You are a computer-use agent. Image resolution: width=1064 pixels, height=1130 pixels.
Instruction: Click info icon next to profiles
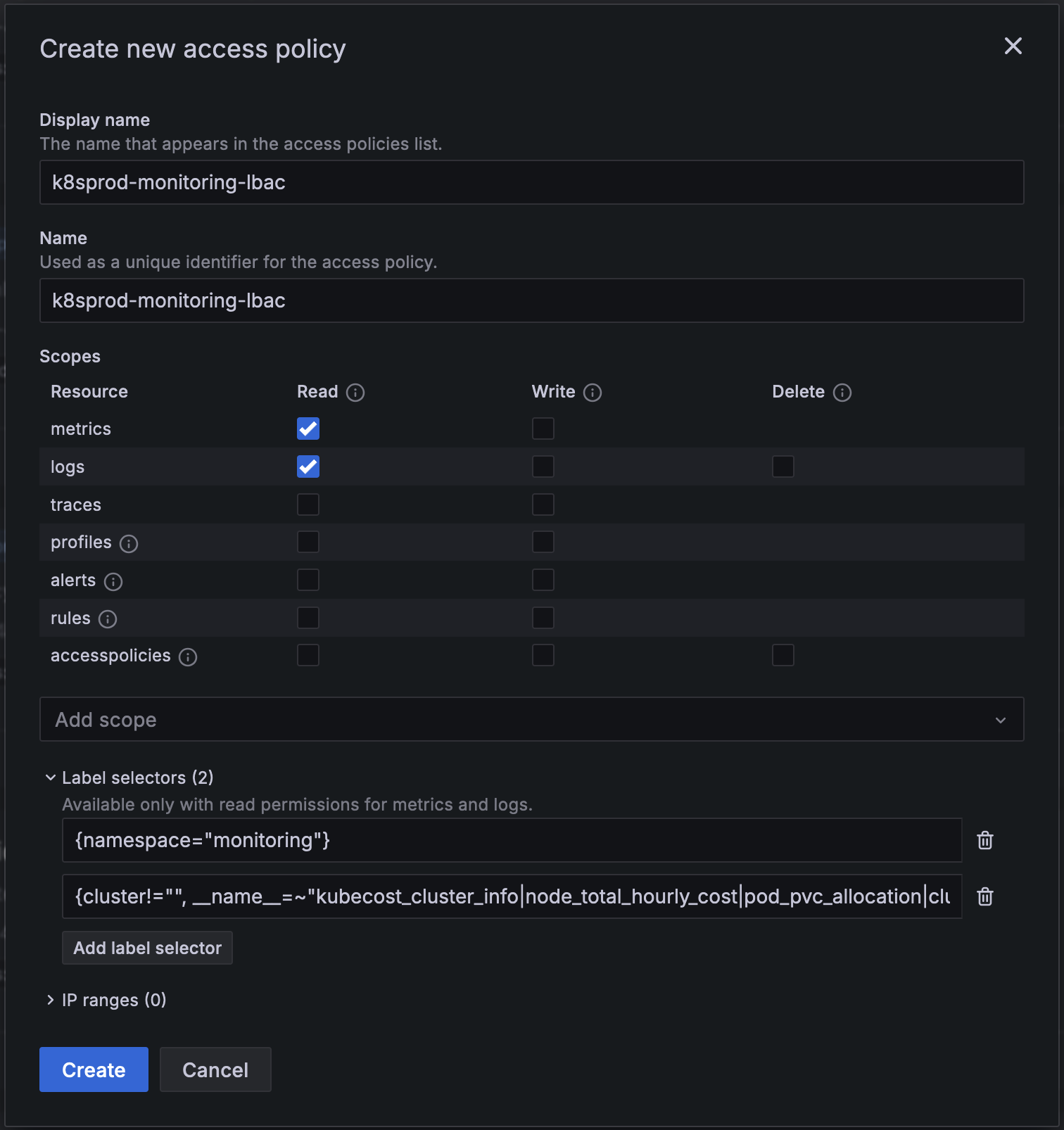tap(129, 544)
